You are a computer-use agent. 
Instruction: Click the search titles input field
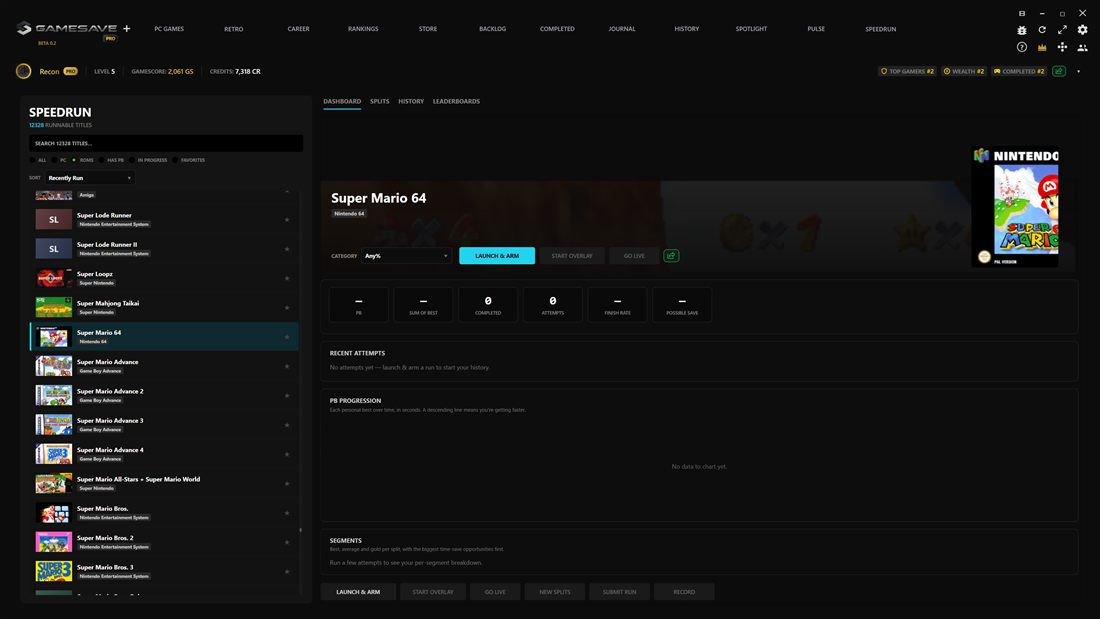click(166, 143)
